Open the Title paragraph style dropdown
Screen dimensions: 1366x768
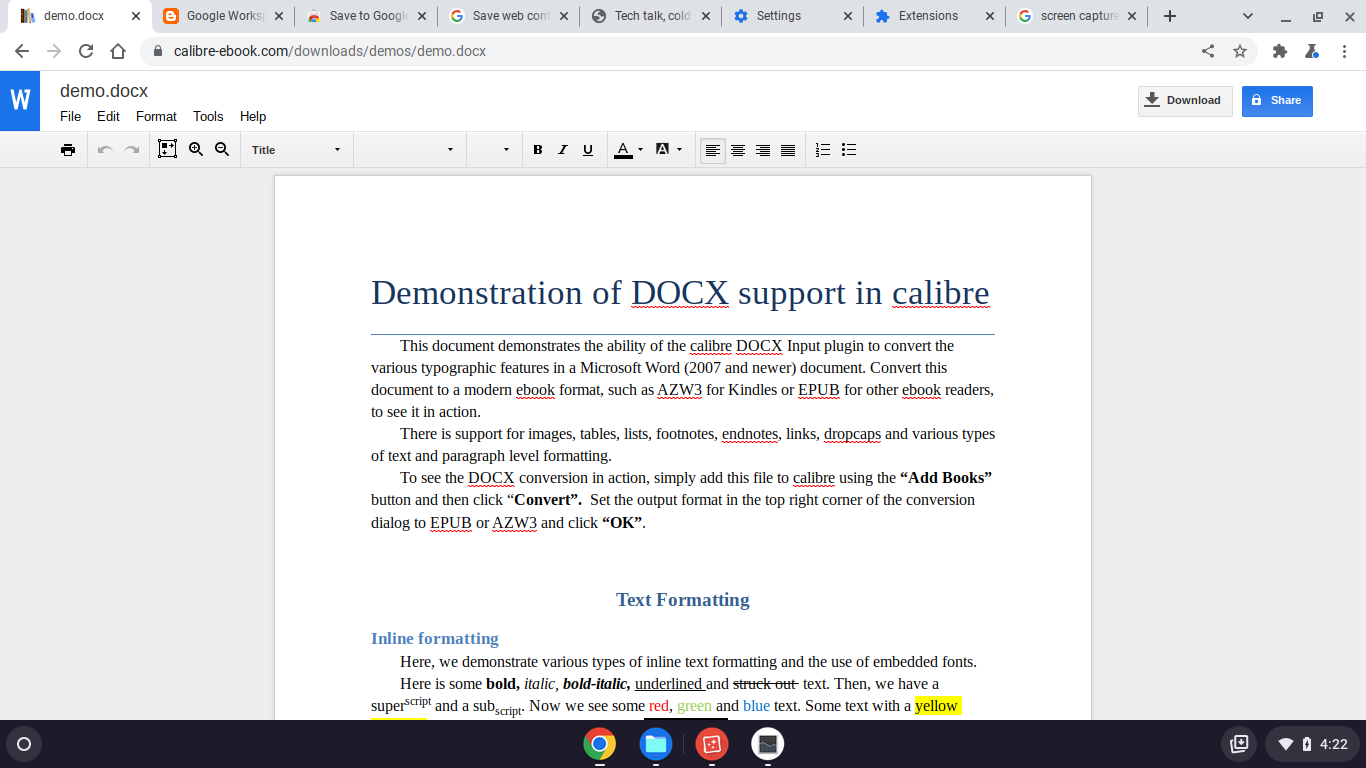pos(295,149)
